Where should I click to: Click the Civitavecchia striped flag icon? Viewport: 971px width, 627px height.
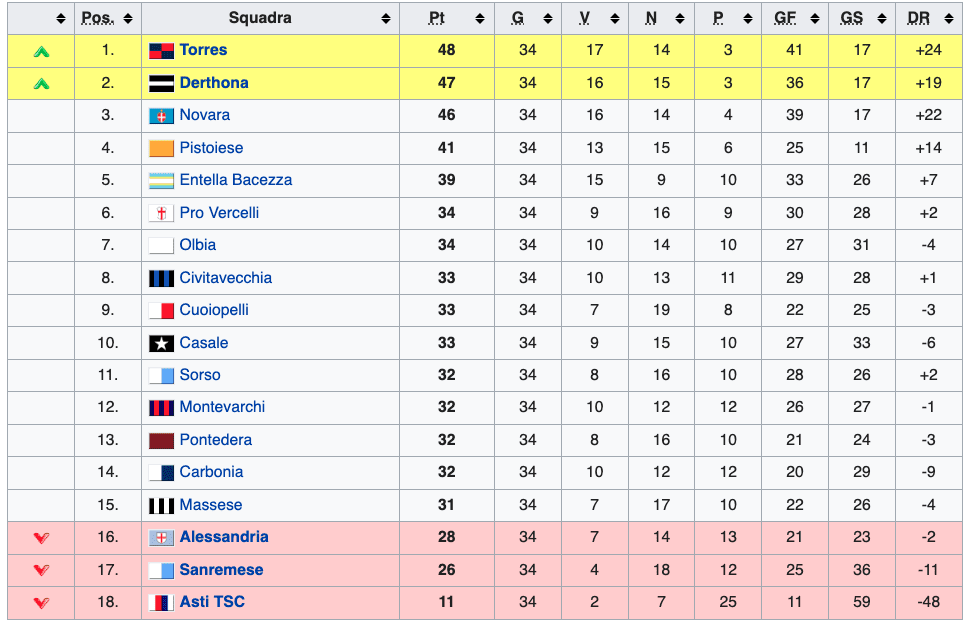click(161, 278)
